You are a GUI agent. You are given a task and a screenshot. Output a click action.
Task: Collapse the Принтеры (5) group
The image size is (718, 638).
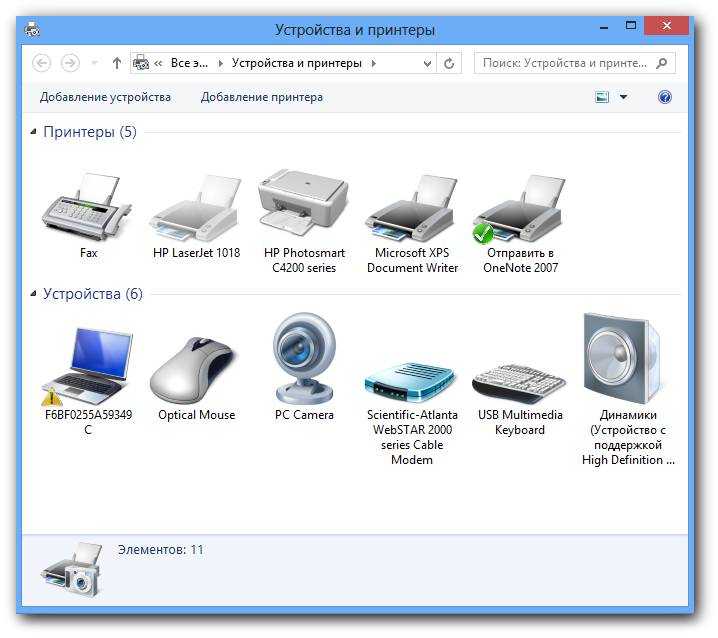(33, 132)
